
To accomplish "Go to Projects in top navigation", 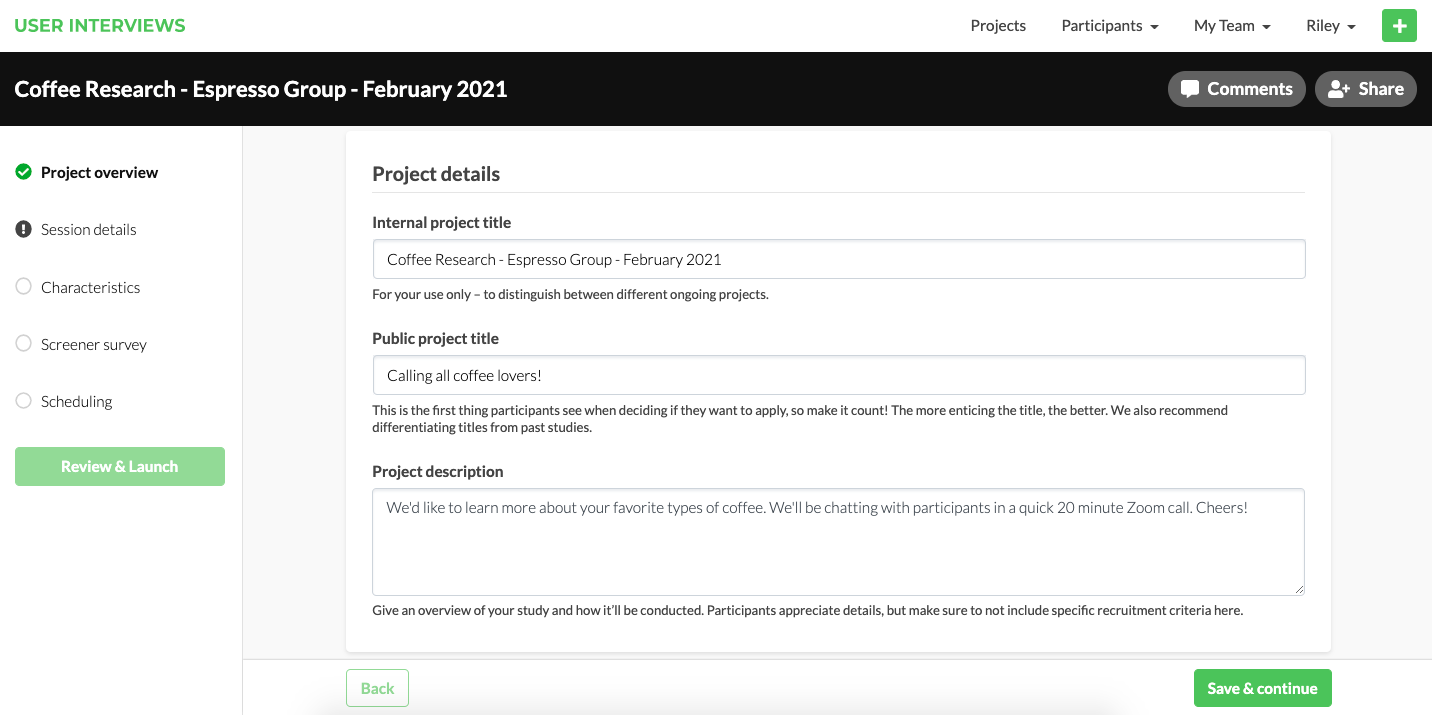I will coord(998,26).
